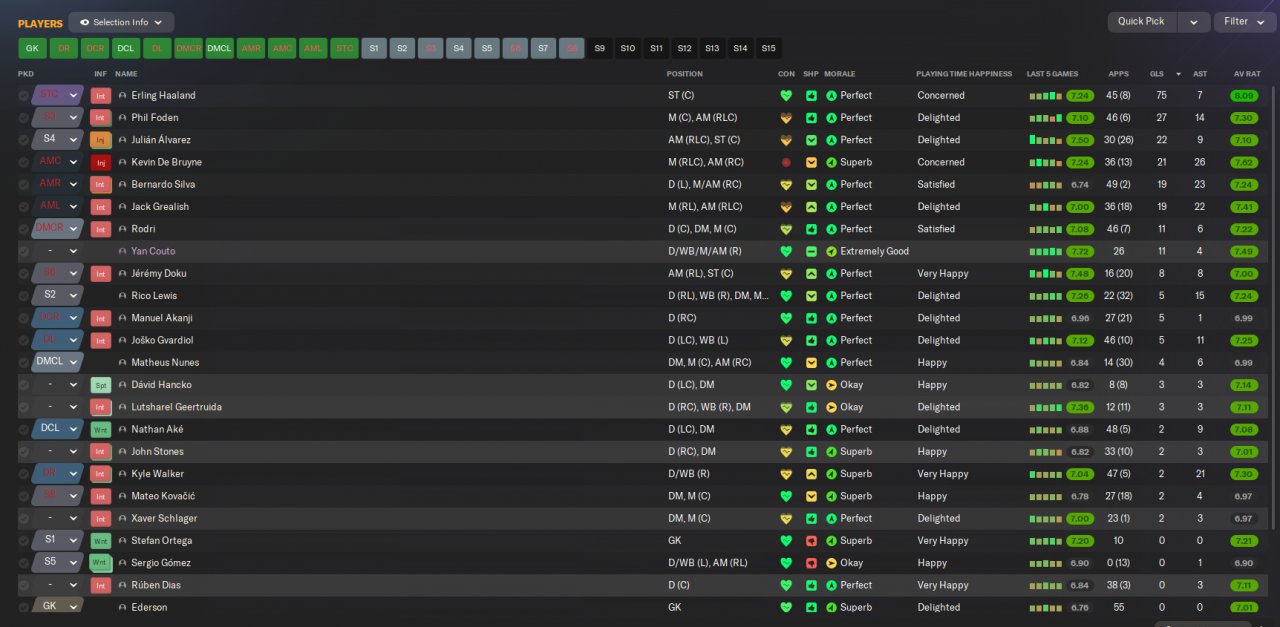Click Stefan Ortega's Wnt status icon
1280x627 pixels.
pos(101,541)
